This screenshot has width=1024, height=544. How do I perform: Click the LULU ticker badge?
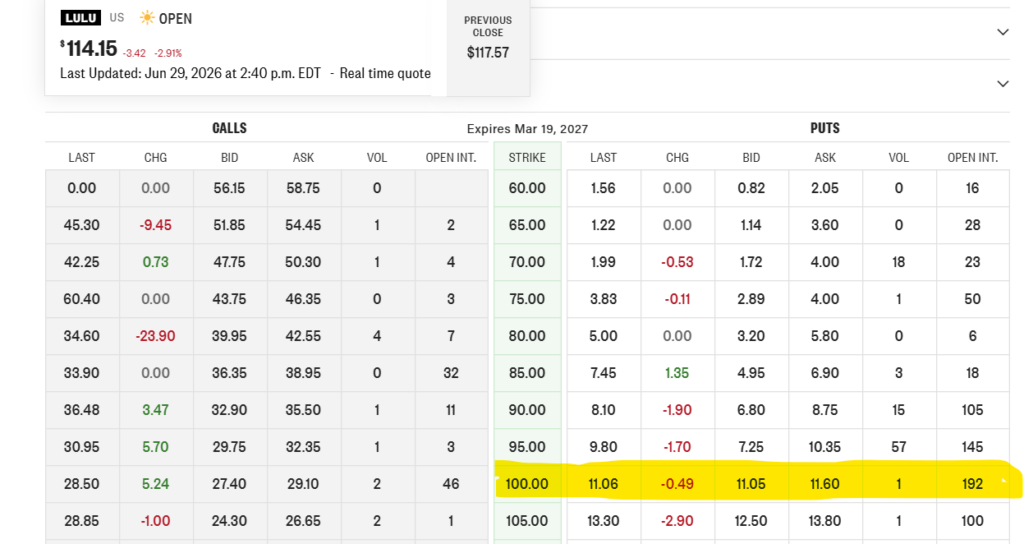80,18
